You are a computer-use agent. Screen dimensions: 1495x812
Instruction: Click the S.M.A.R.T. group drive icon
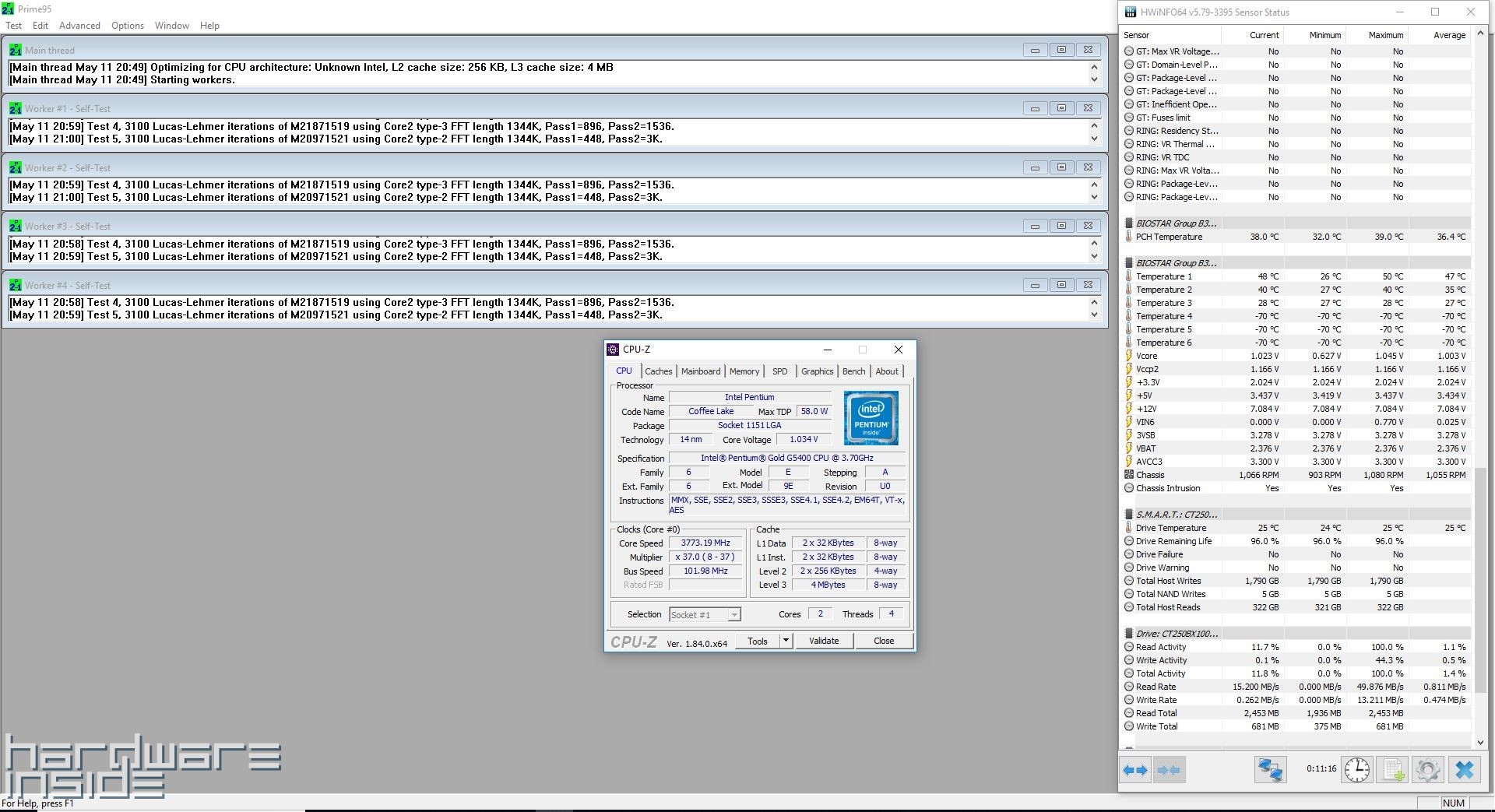click(x=1128, y=515)
